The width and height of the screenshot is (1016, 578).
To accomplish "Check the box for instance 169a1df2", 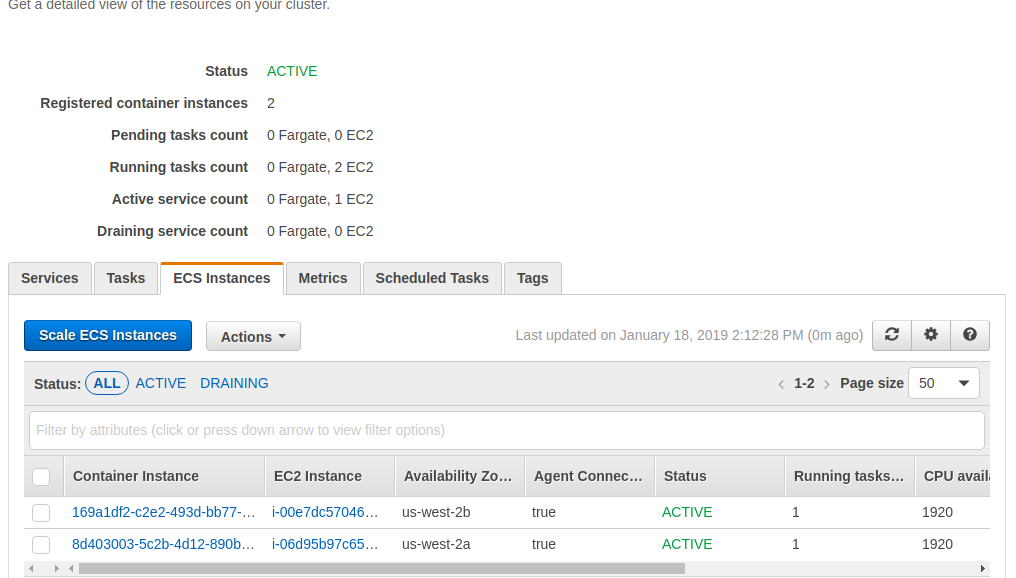I will point(41,513).
